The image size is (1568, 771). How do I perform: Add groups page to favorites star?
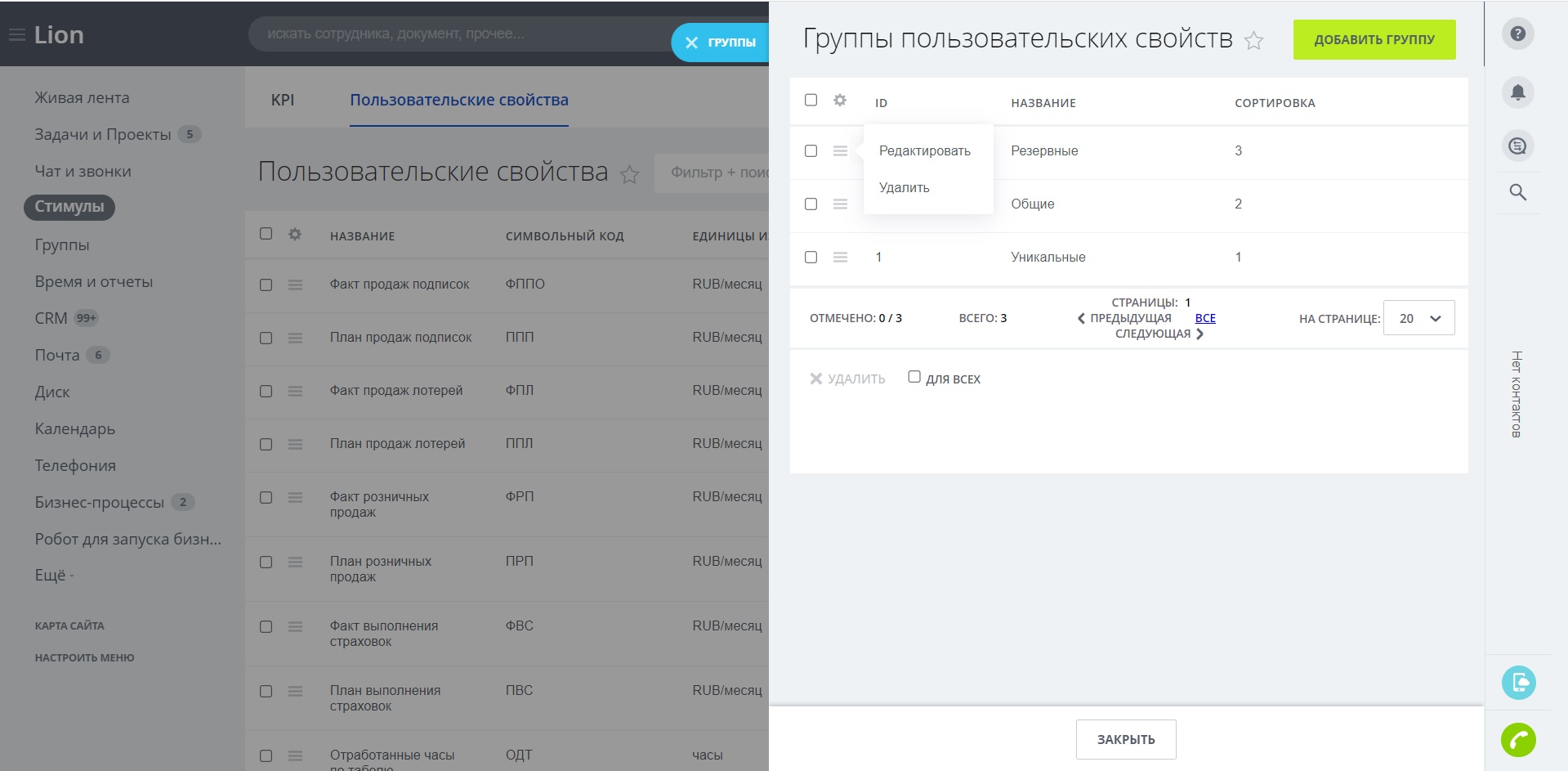pos(1253,41)
